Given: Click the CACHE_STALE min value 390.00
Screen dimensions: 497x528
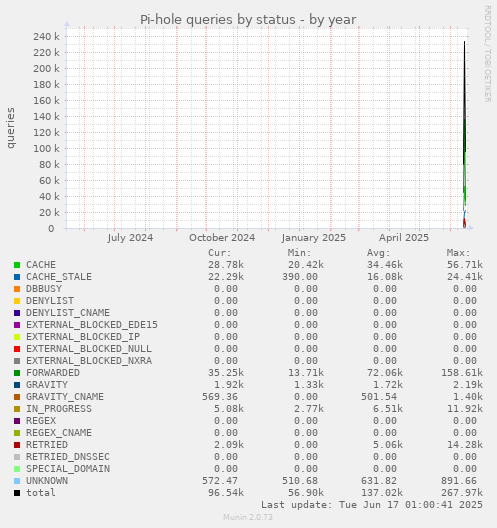Looking at the screenshot, I should (x=300, y=277).
